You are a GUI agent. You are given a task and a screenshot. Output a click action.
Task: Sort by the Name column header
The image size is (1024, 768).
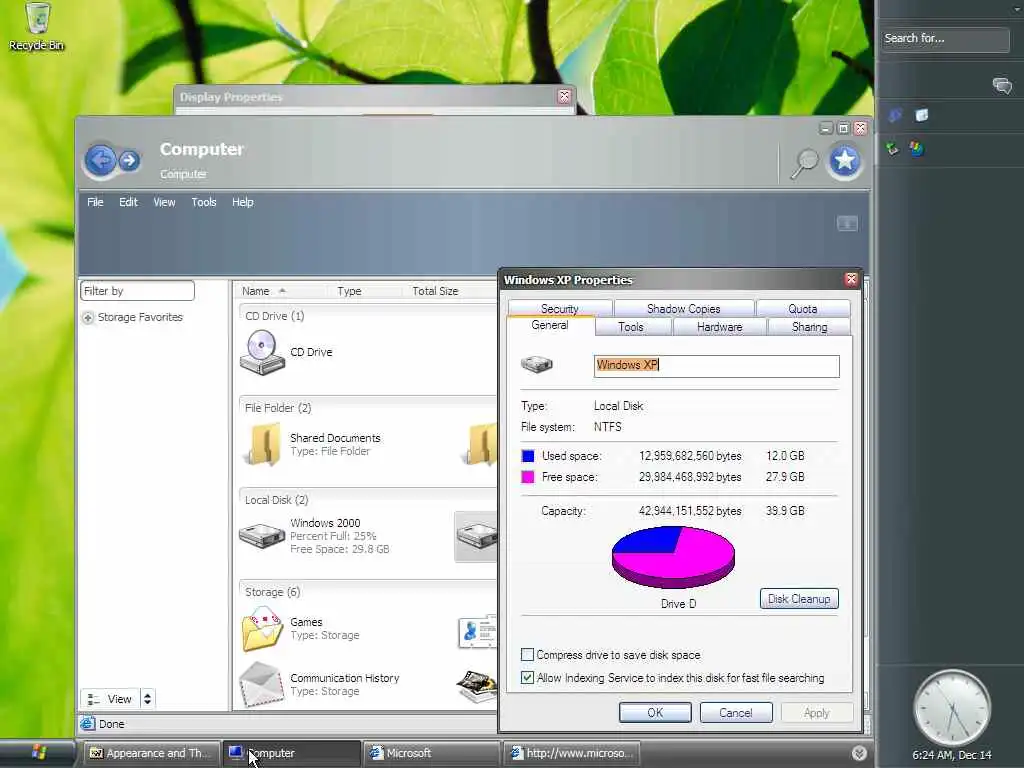[255, 291]
